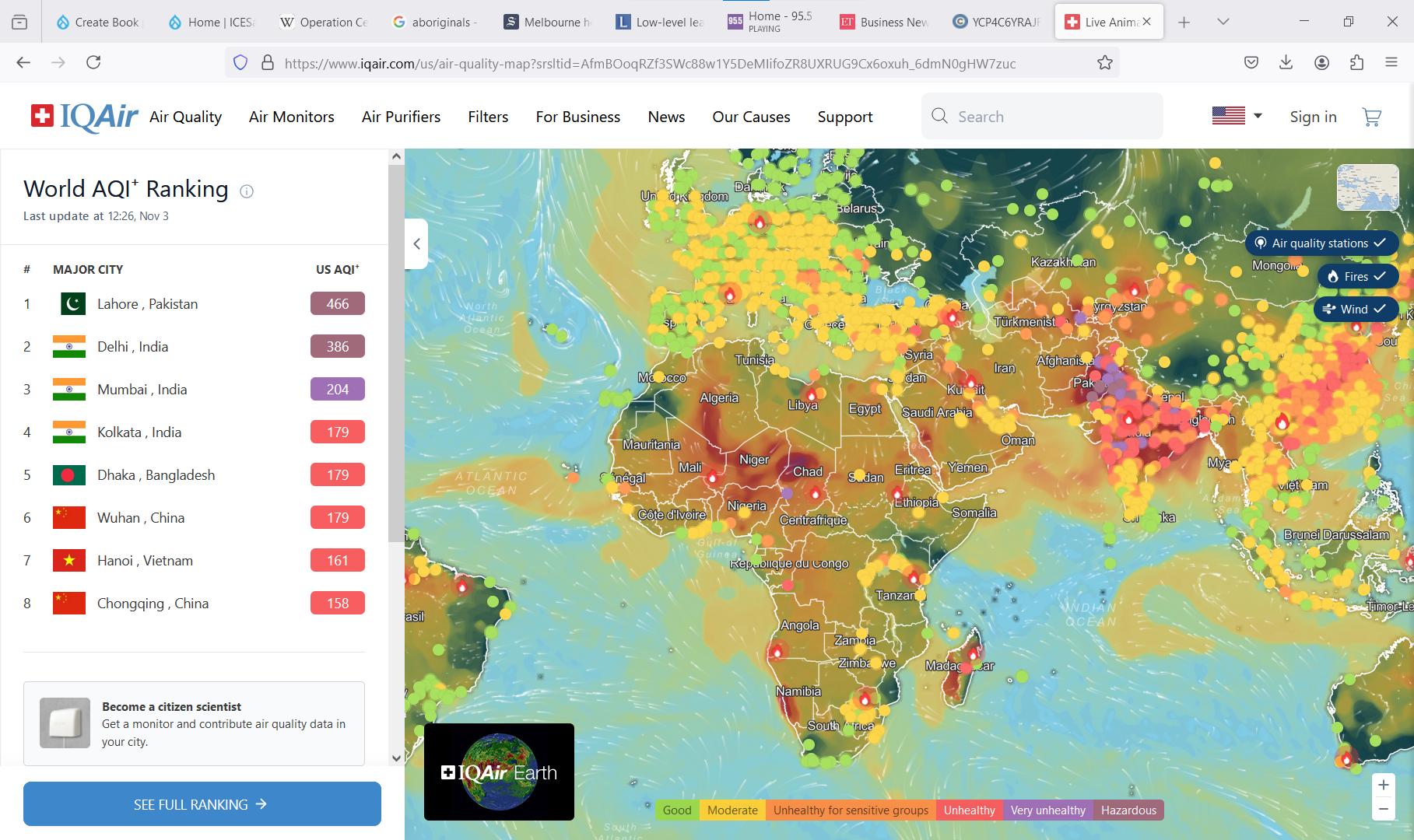Open the shopping cart icon

tap(1371, 117)
